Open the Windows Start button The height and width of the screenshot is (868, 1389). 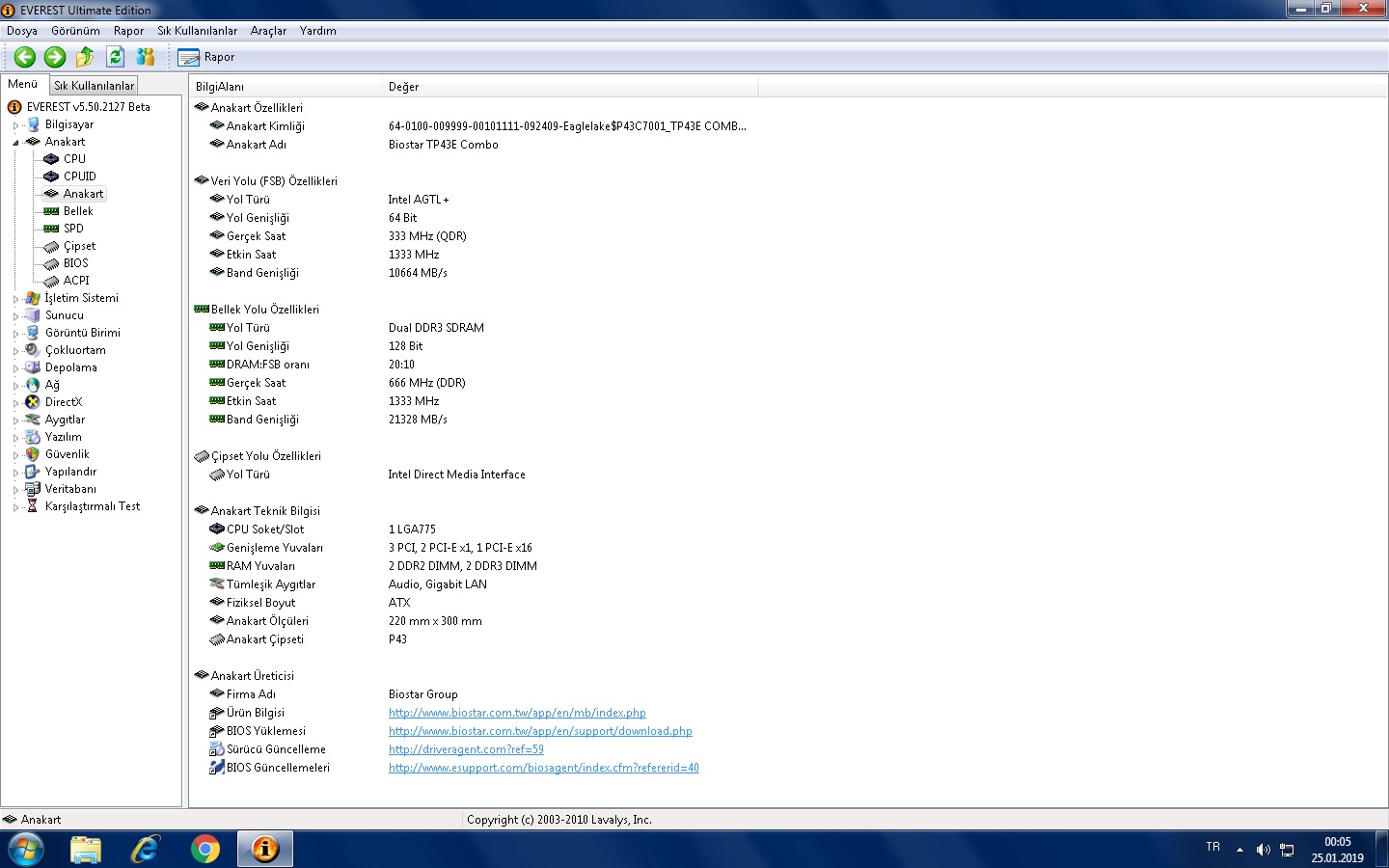[25, 850]
